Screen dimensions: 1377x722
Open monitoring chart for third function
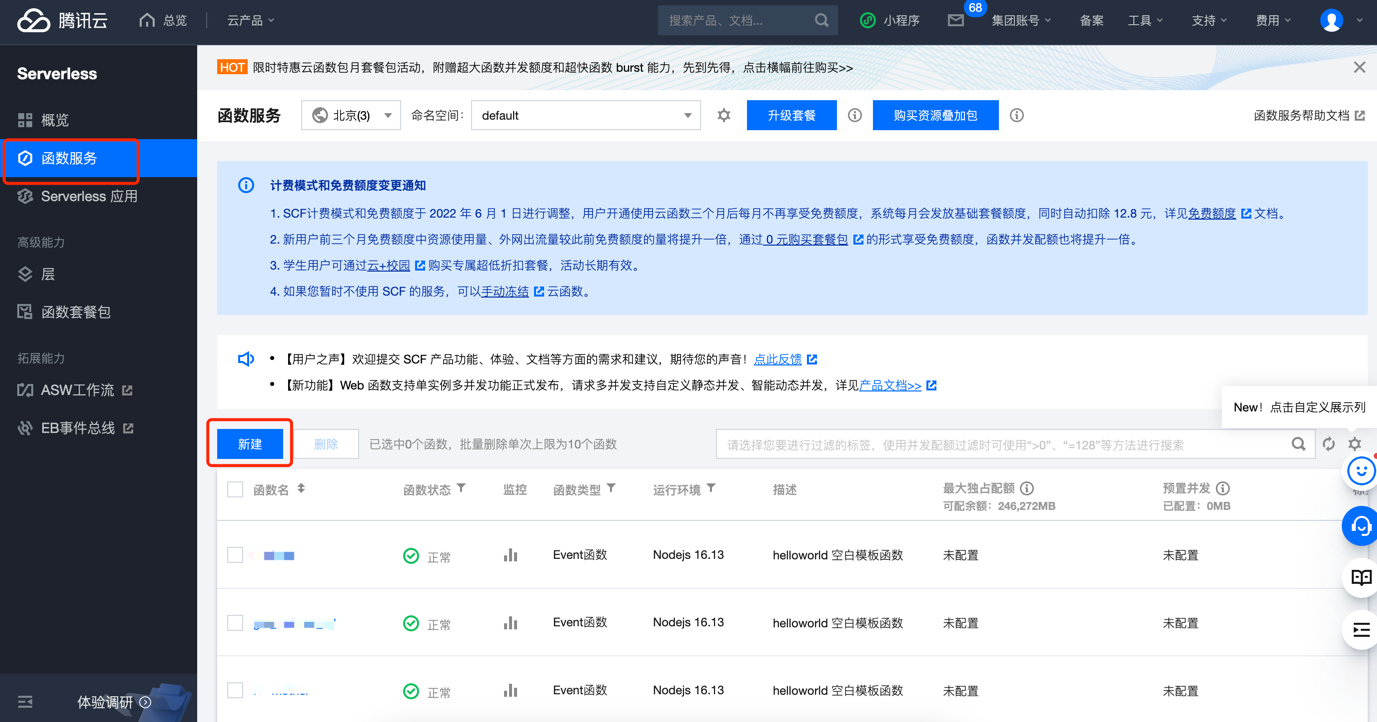tap(510, 690)
